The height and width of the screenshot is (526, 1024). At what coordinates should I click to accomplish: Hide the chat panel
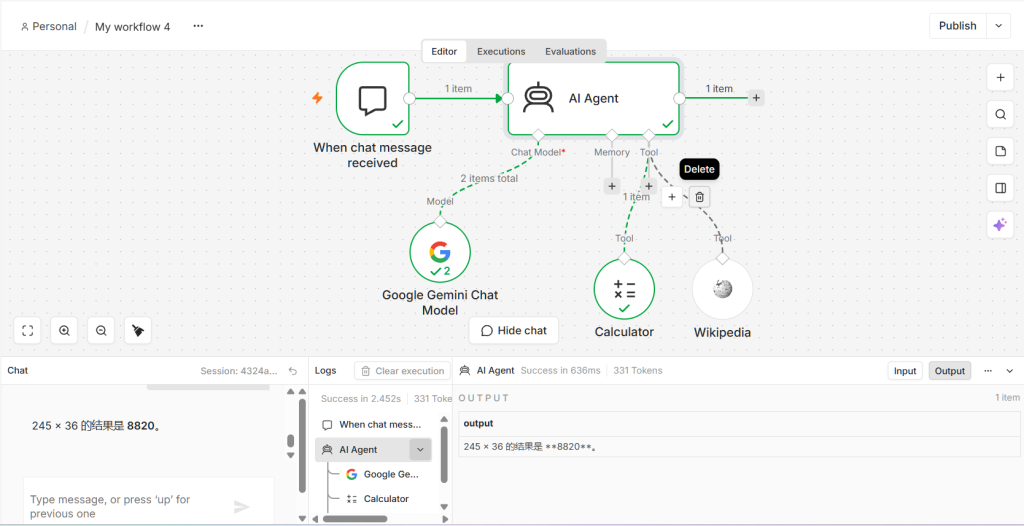pyautogui.click(x=514, y=331)
